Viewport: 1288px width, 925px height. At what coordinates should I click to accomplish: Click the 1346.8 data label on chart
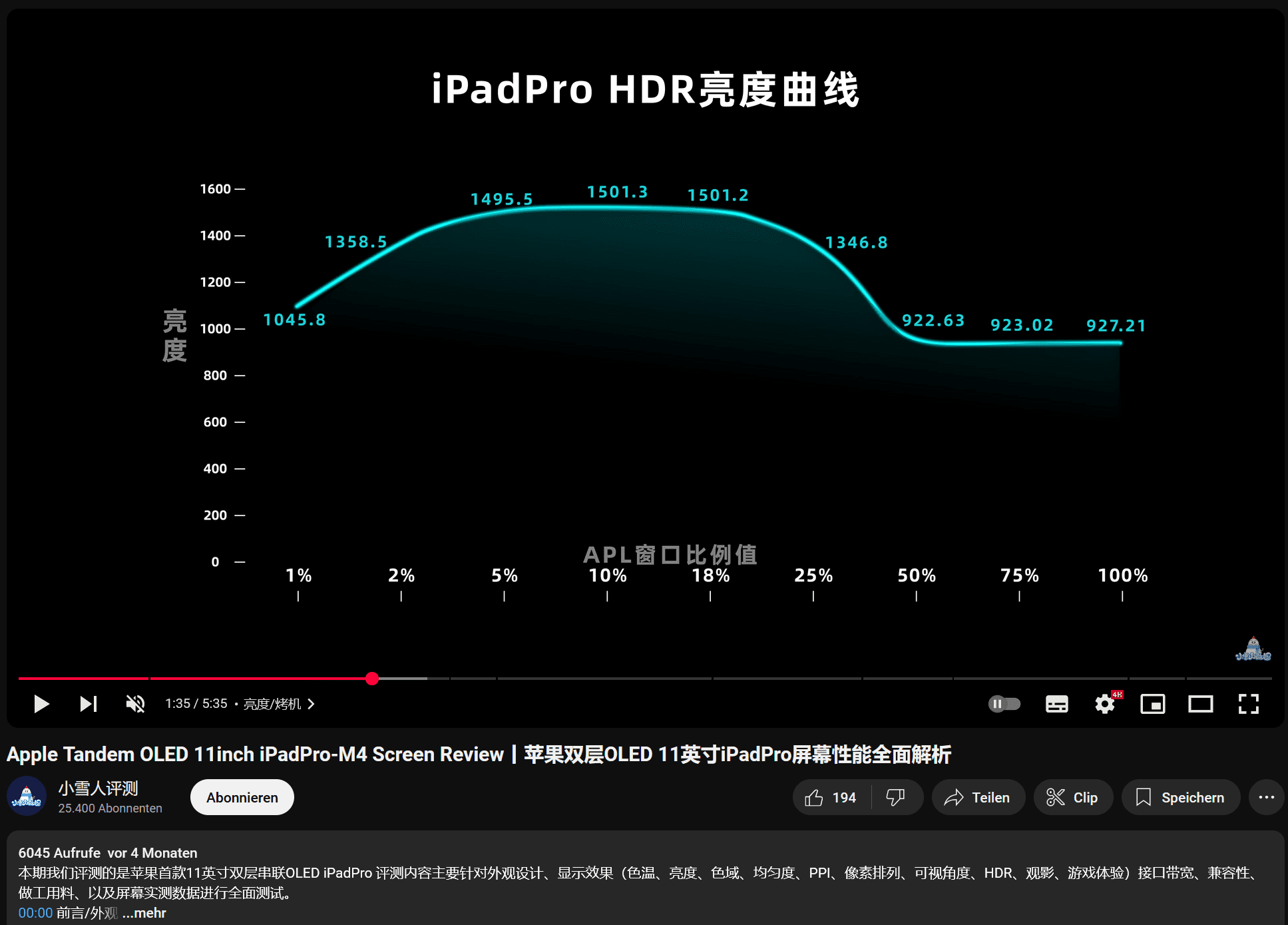[856, 242]
